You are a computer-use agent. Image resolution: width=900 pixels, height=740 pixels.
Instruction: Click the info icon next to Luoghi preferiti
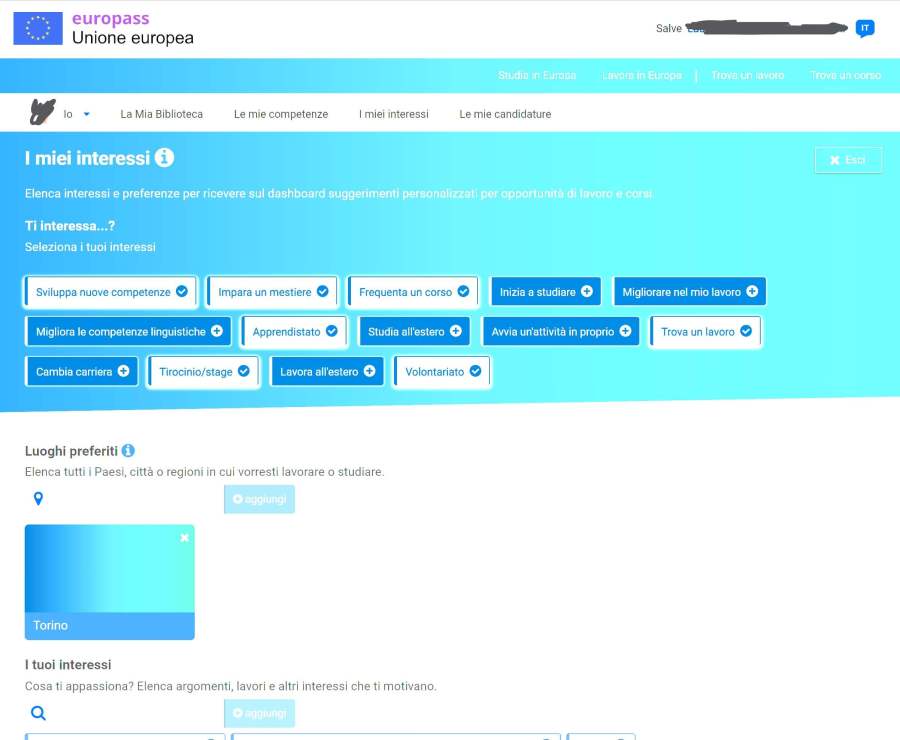pos(128,451)
